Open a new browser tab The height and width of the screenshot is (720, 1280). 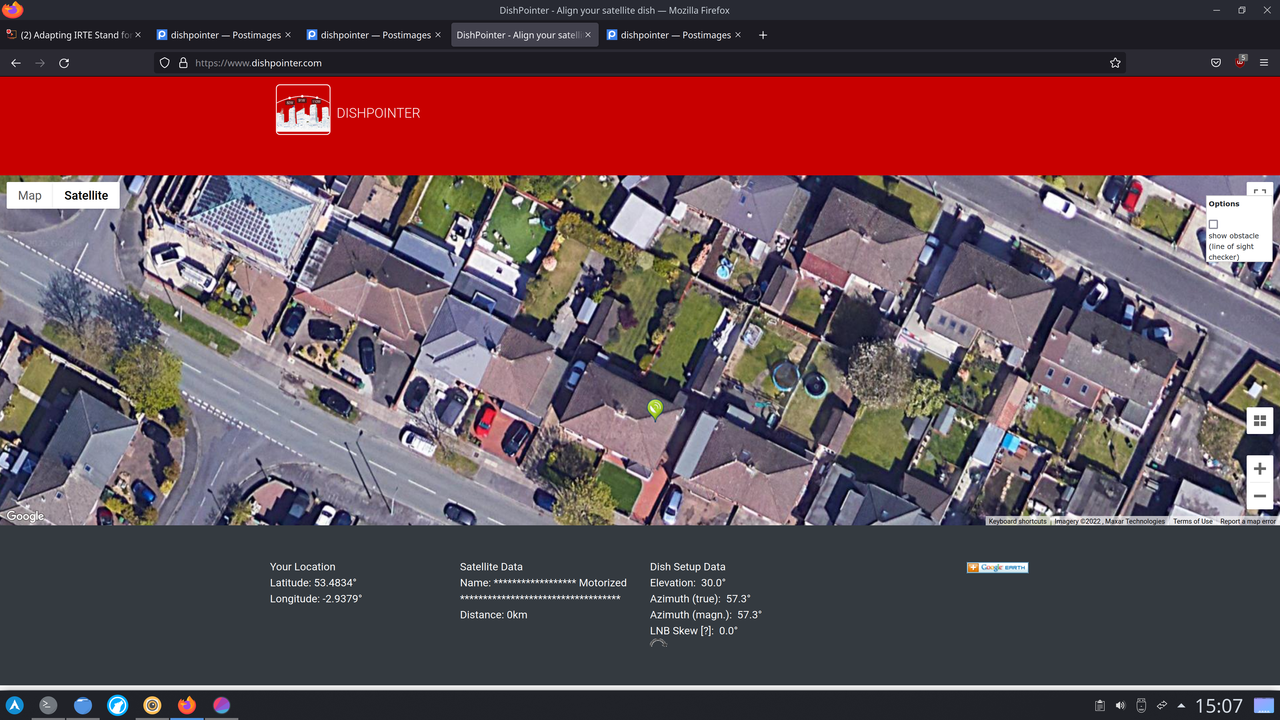[x=763, y=35]
